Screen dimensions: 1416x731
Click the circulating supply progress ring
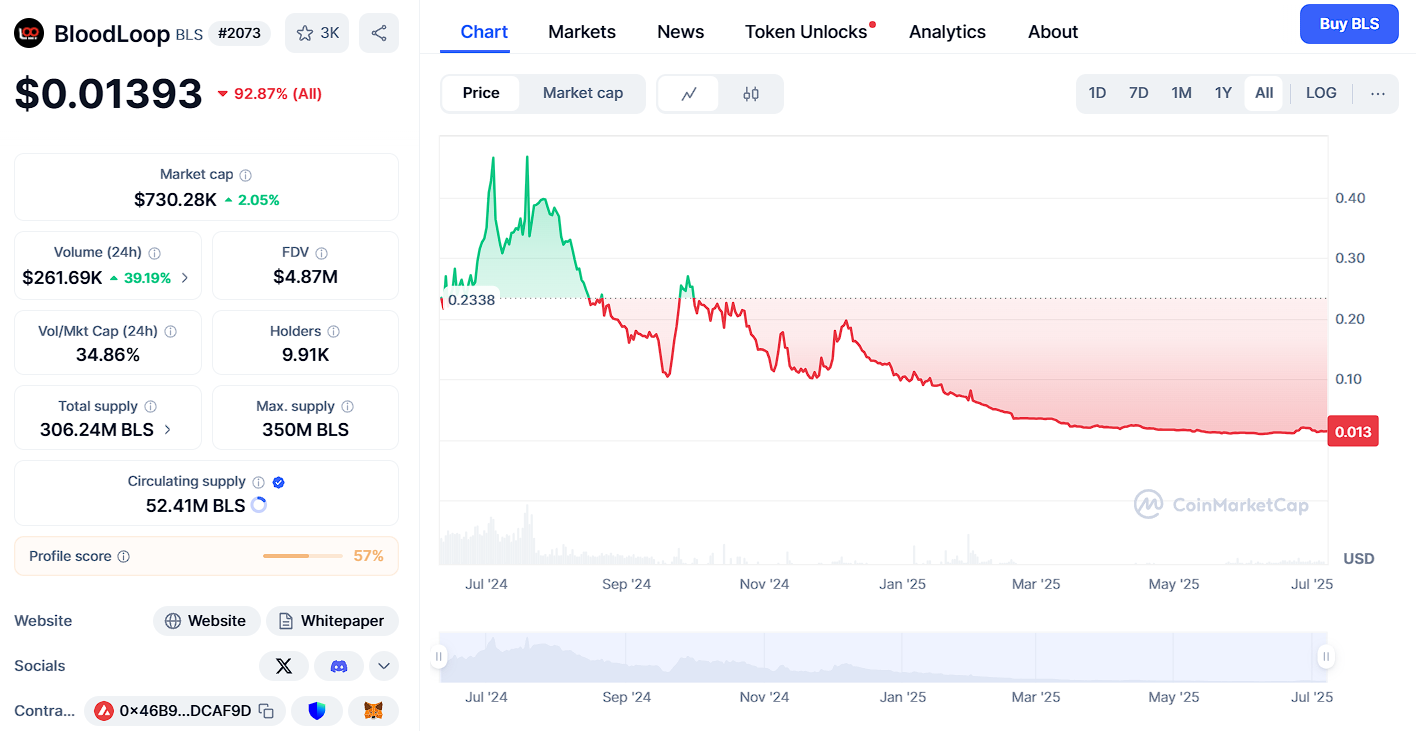click(259, 505)
